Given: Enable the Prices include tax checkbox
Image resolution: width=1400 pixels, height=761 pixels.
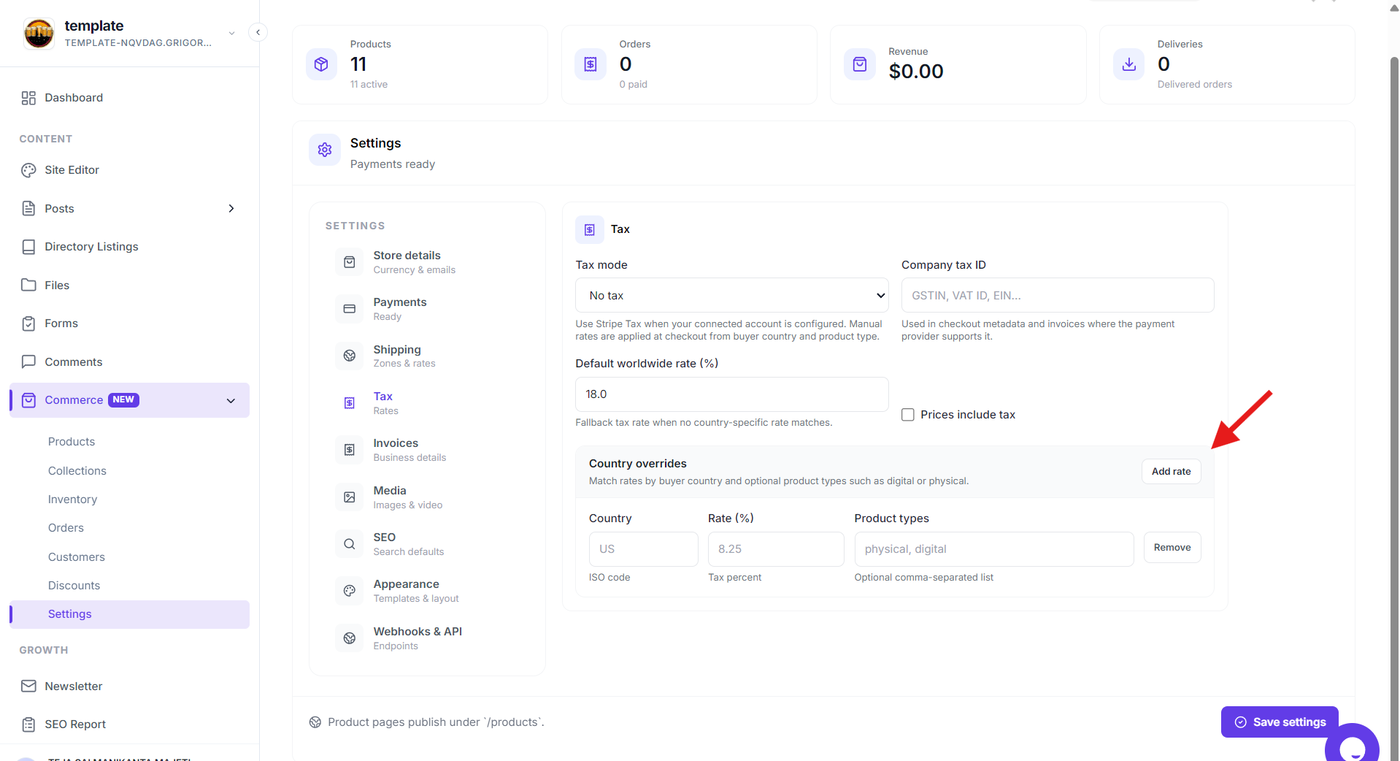Looking at the screenshot, I should [908, 414].
